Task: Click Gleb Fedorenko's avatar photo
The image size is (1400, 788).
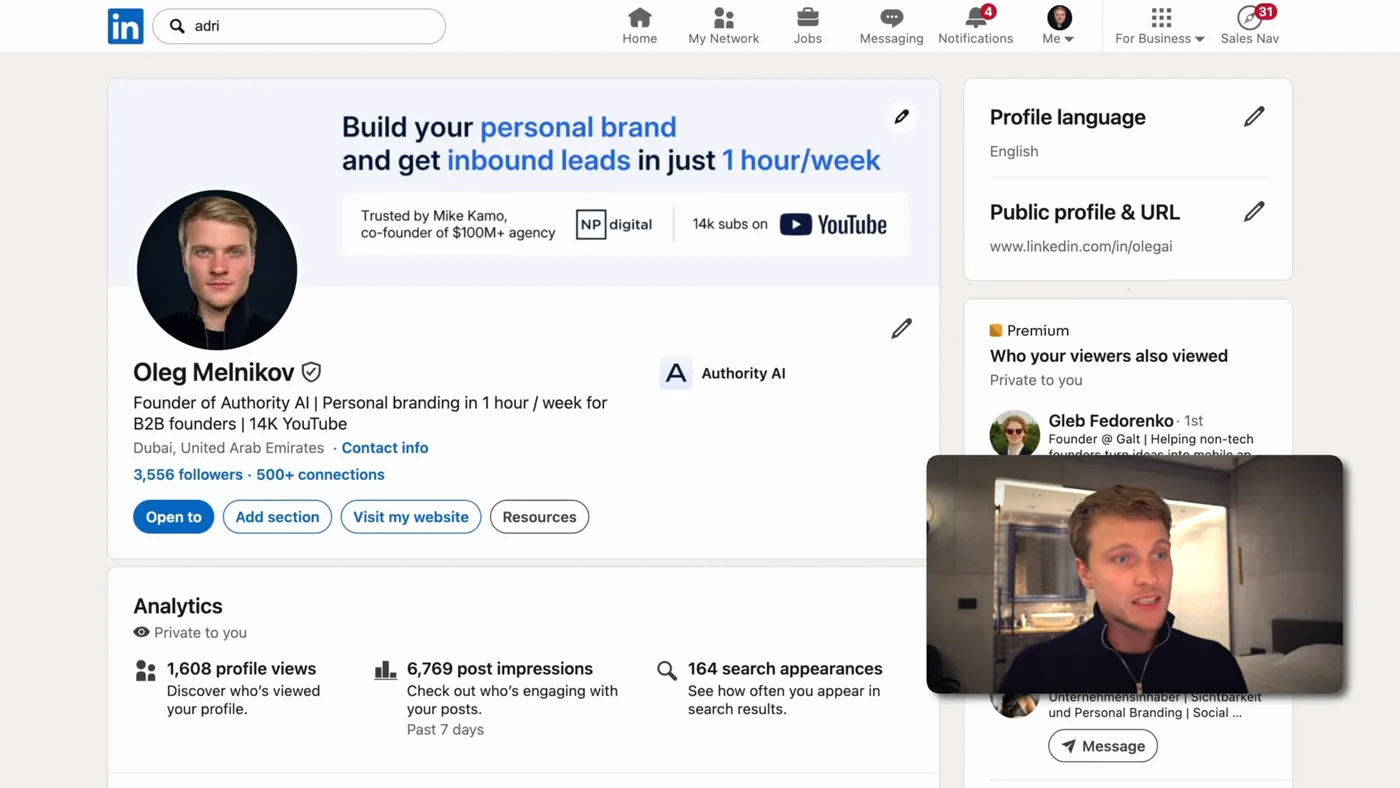Action: (1014, 433)
